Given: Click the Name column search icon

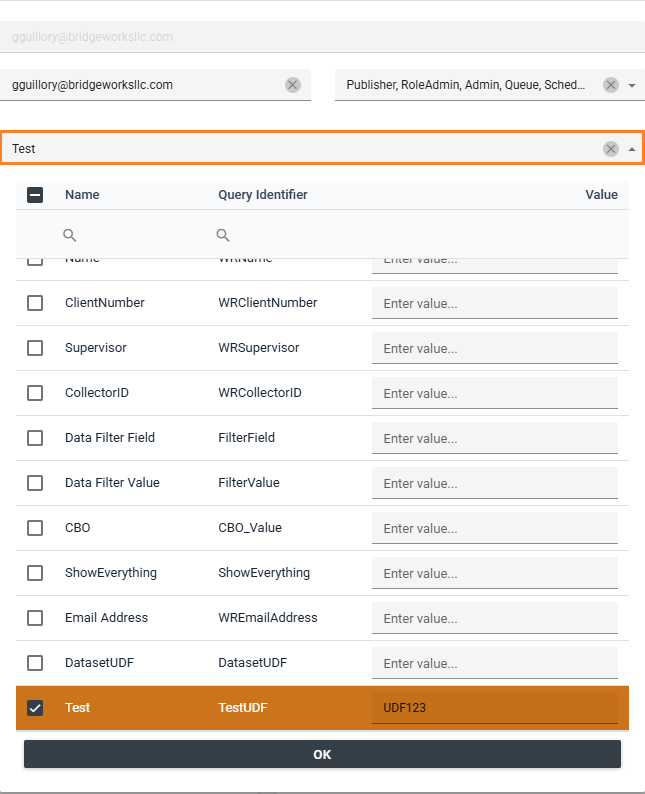Looking at the screenshot, I should click(69, 235).
